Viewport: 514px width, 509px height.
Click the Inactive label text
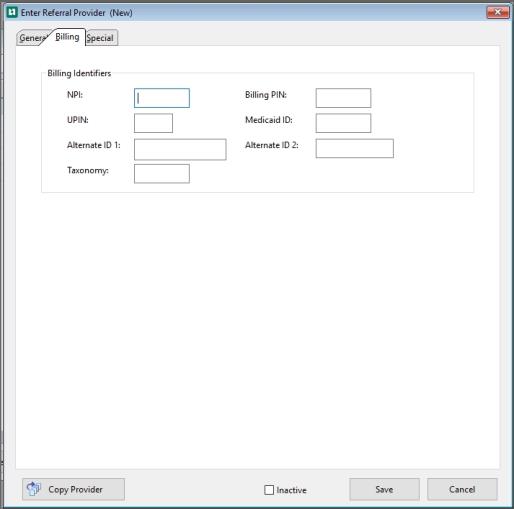(291, 490)
